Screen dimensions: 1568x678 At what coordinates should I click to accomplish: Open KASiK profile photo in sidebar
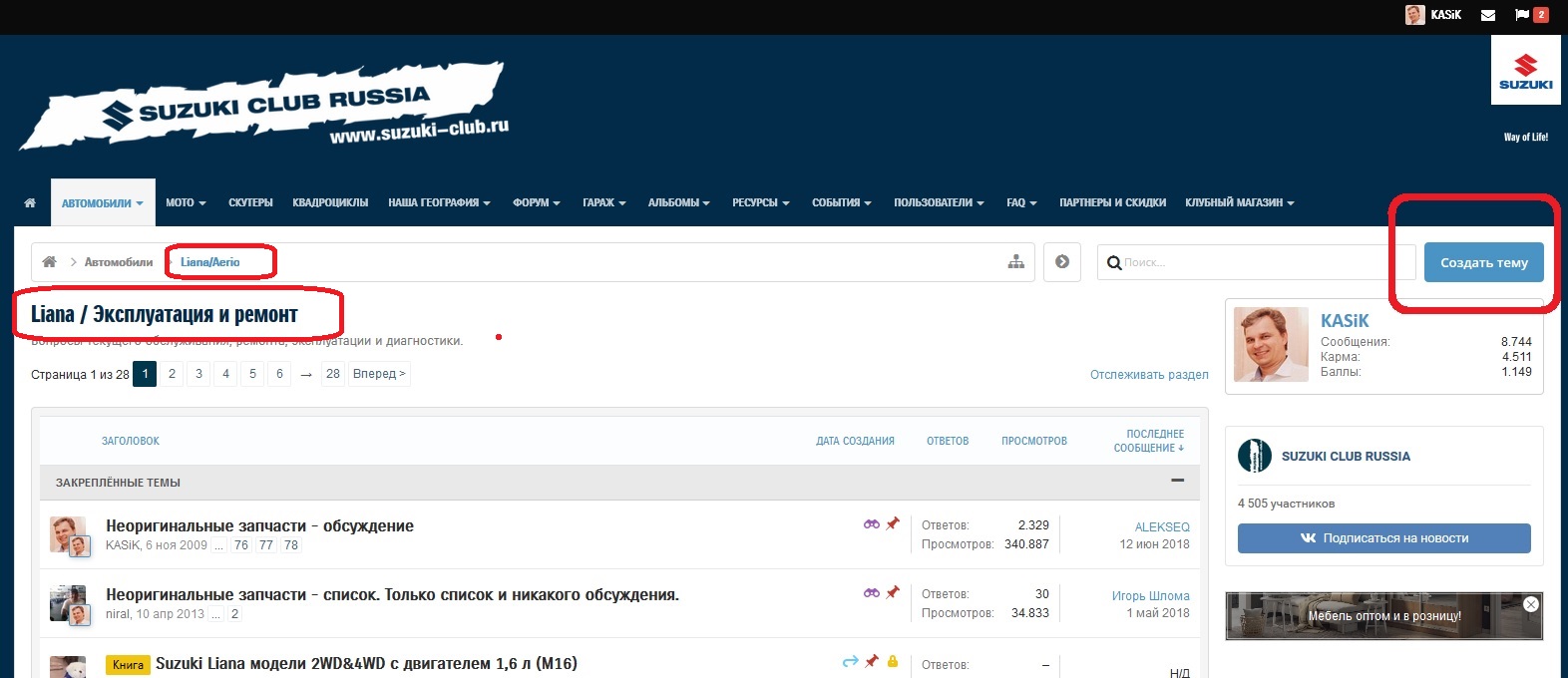pyautogui.click(x=1271, y=345)
